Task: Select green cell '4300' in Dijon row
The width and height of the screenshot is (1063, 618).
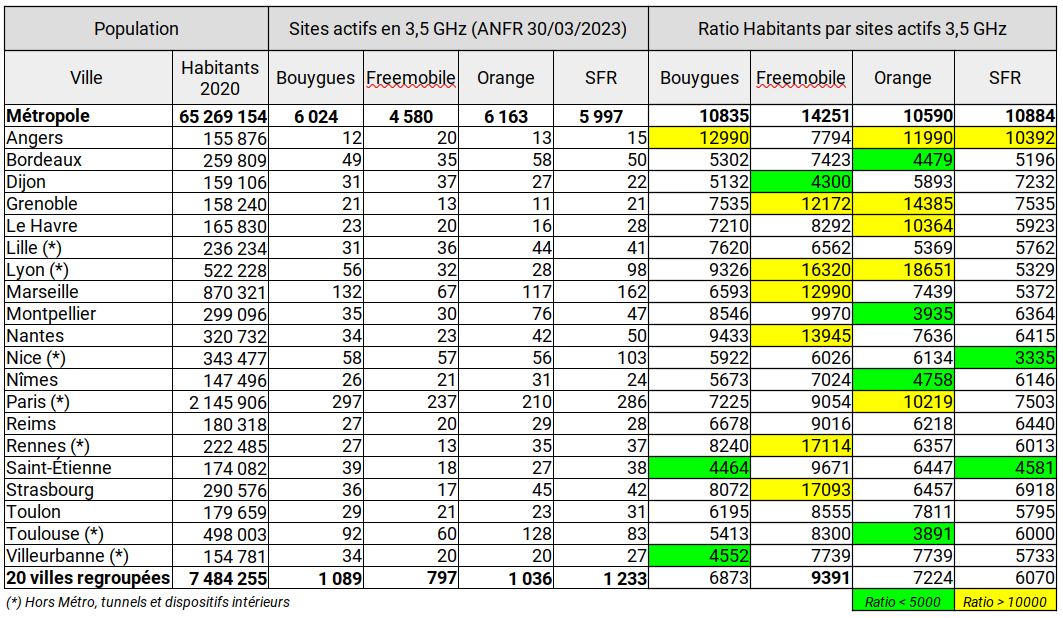Action: [801, 182]
